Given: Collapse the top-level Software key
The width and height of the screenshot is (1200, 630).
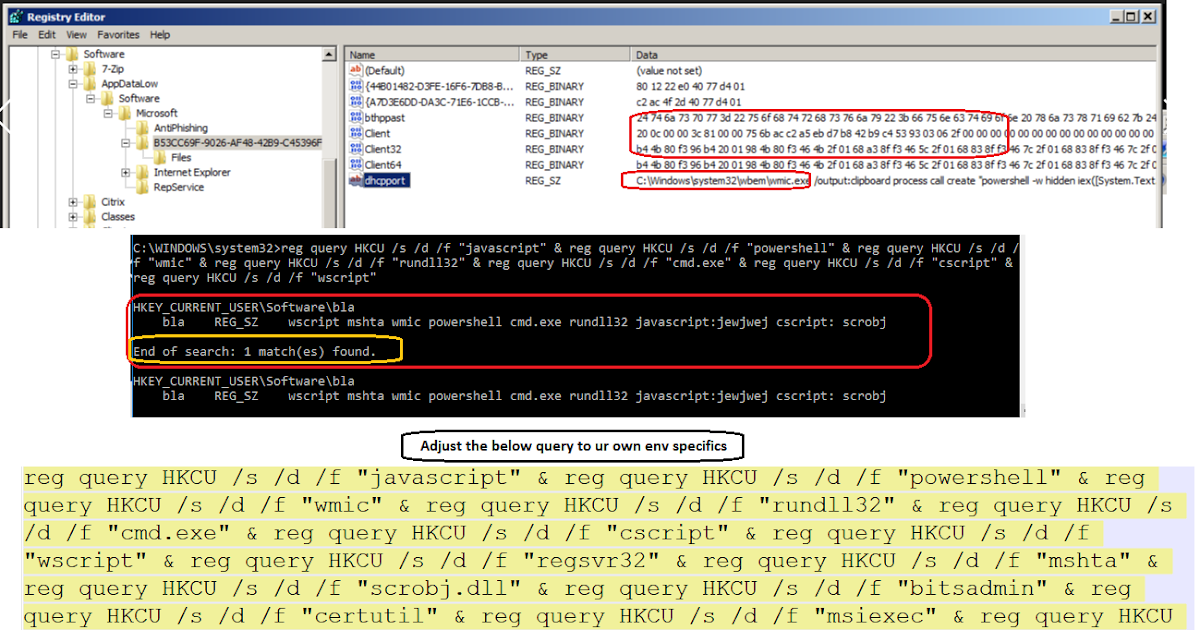Looking at the screenshot, I should pyautogui.click(x=56, y=54).
